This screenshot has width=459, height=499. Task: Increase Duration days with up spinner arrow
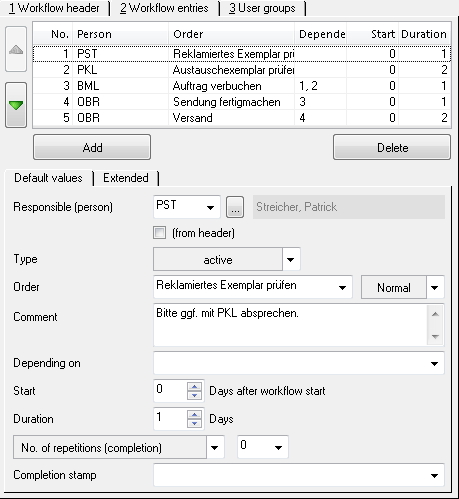194,415
